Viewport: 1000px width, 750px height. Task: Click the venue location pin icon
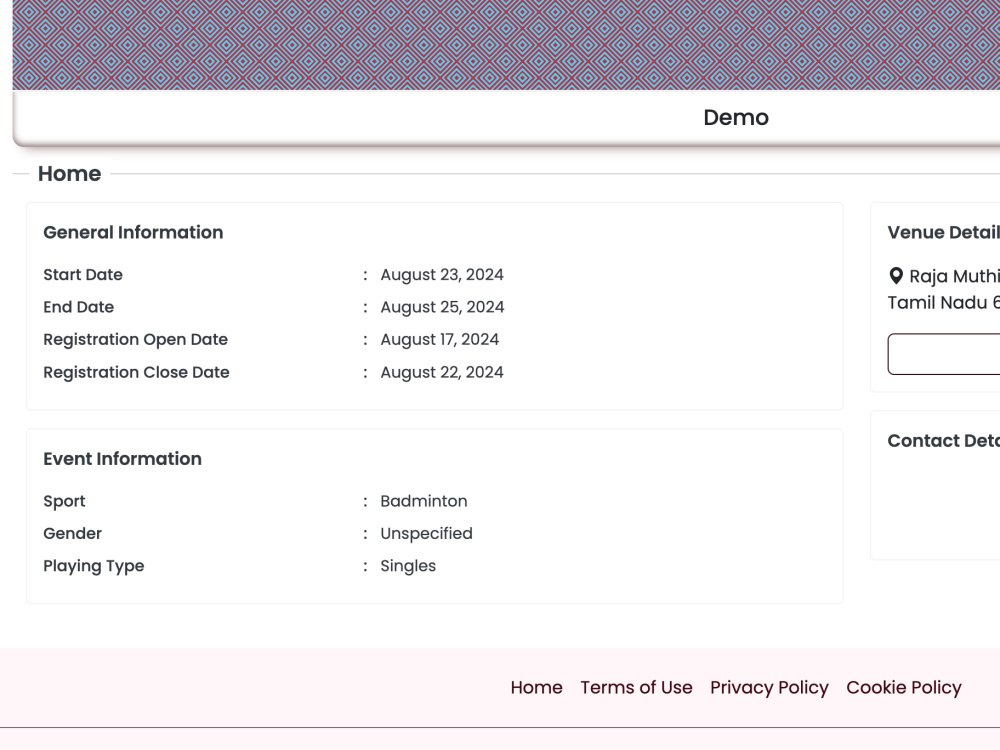tap(896, 276)
